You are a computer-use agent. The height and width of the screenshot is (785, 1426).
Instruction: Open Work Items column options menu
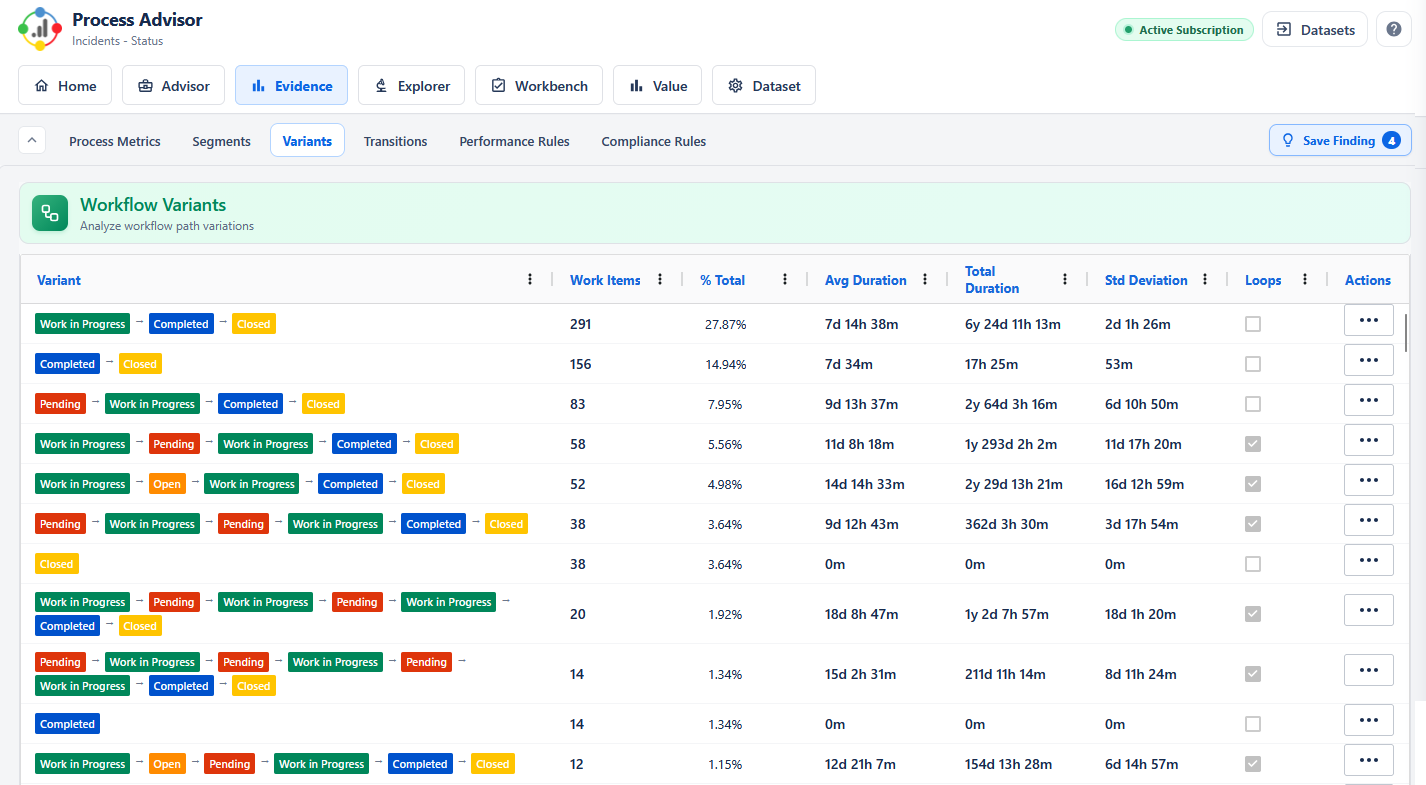660,280
